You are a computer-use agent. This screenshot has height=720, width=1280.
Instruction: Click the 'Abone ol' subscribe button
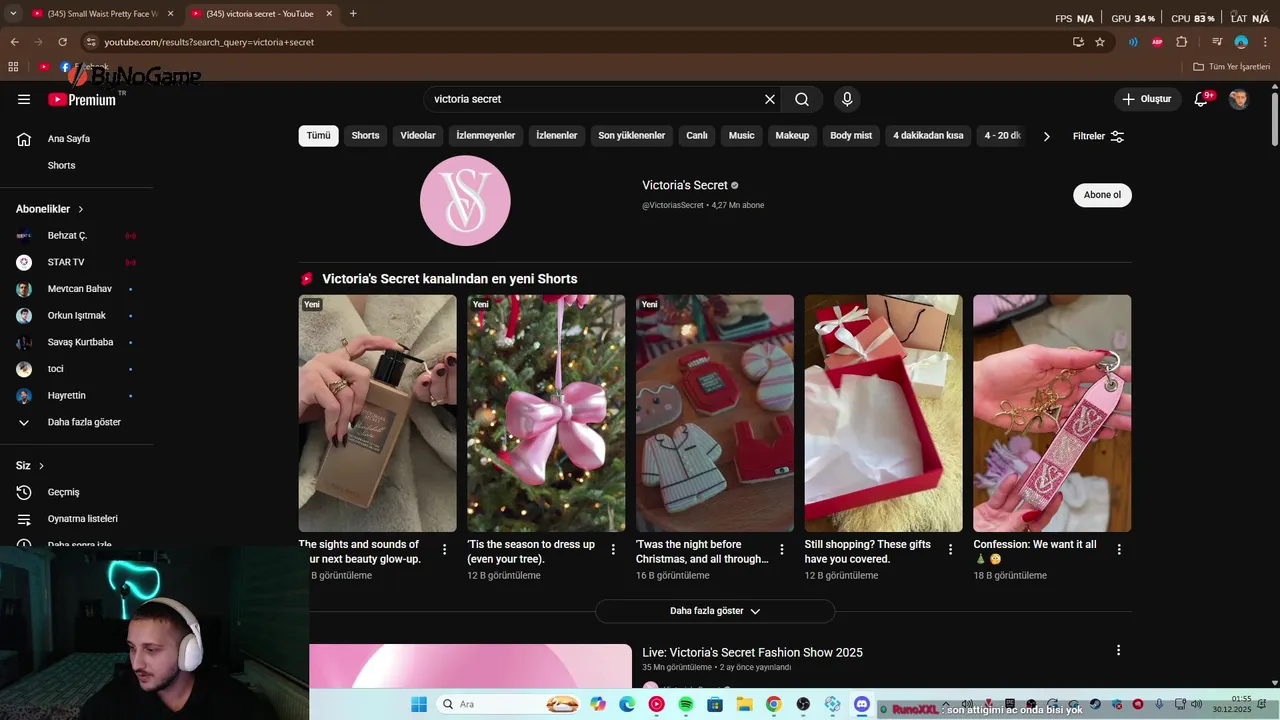coord(1102,195)
